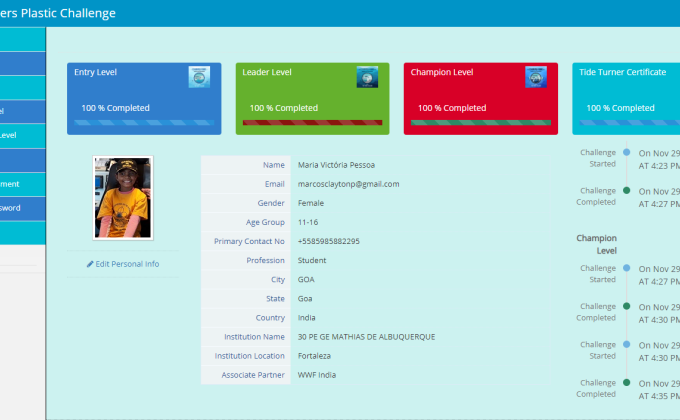Click the email address marcosclaytonp@gmail.com
The width and height of the screenshot is (680, 420).
point(348,184)
